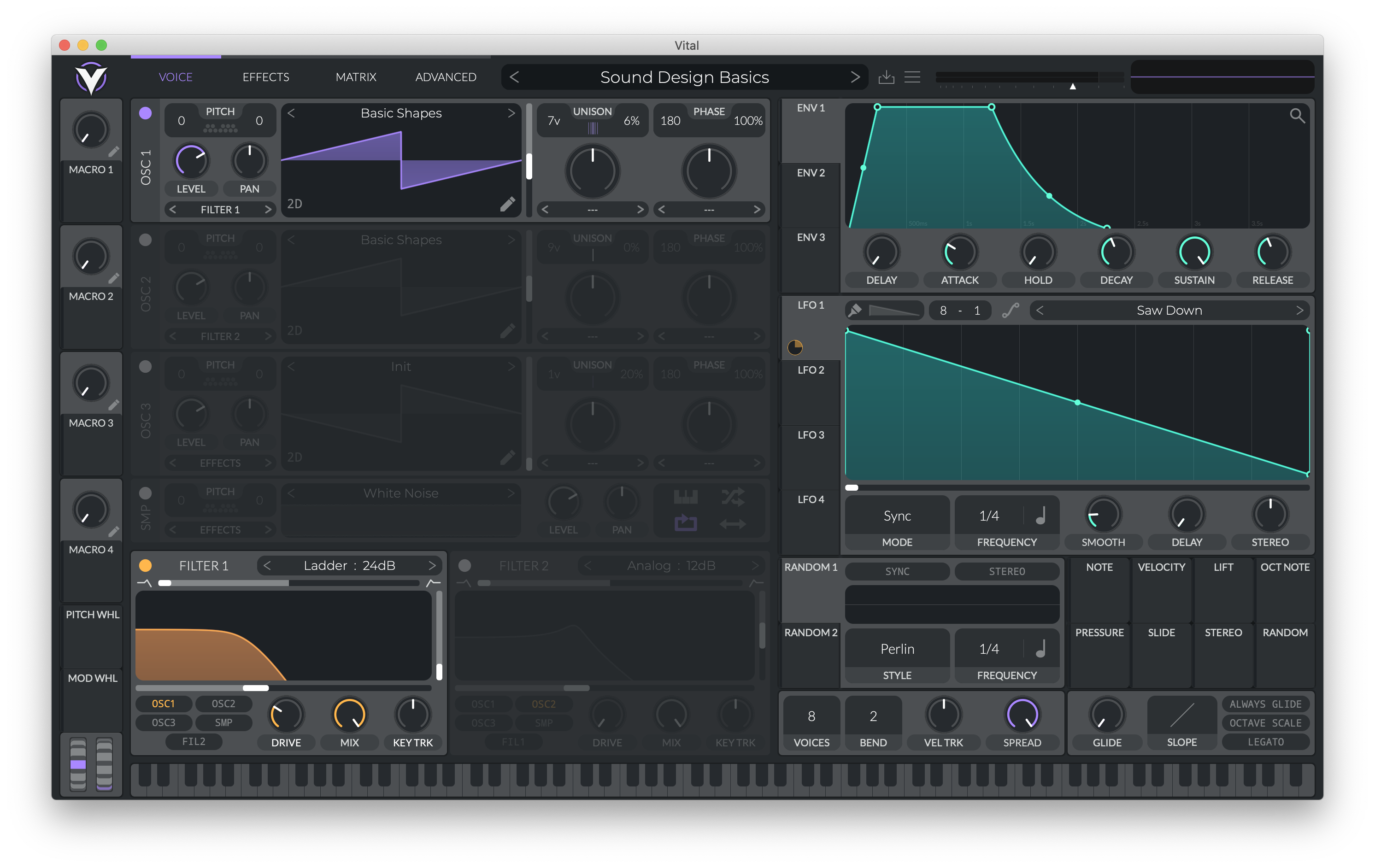1375x868 pixels.
Task: Toggle the LEGATO button
Action: coord(1265,742)
